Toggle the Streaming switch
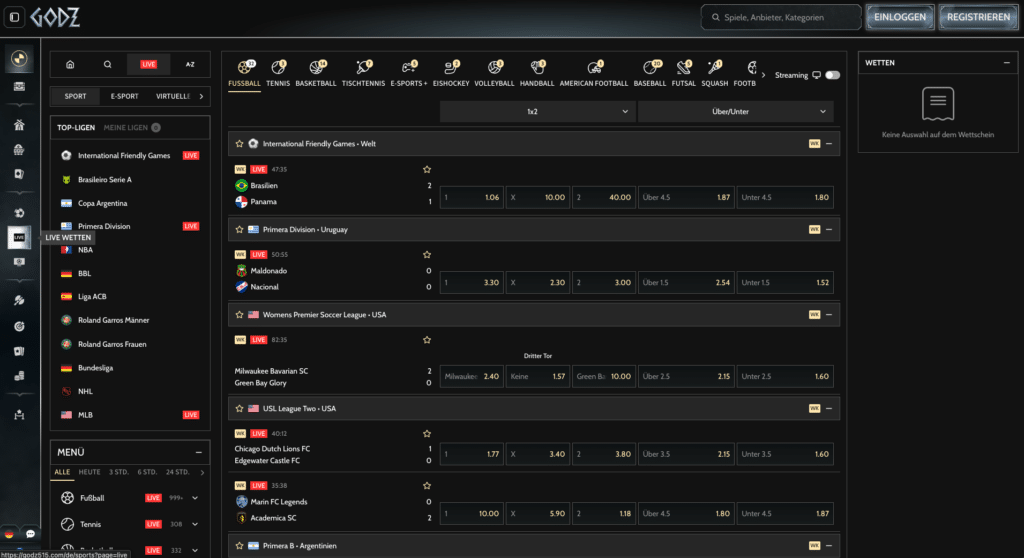 pos(831,75)
